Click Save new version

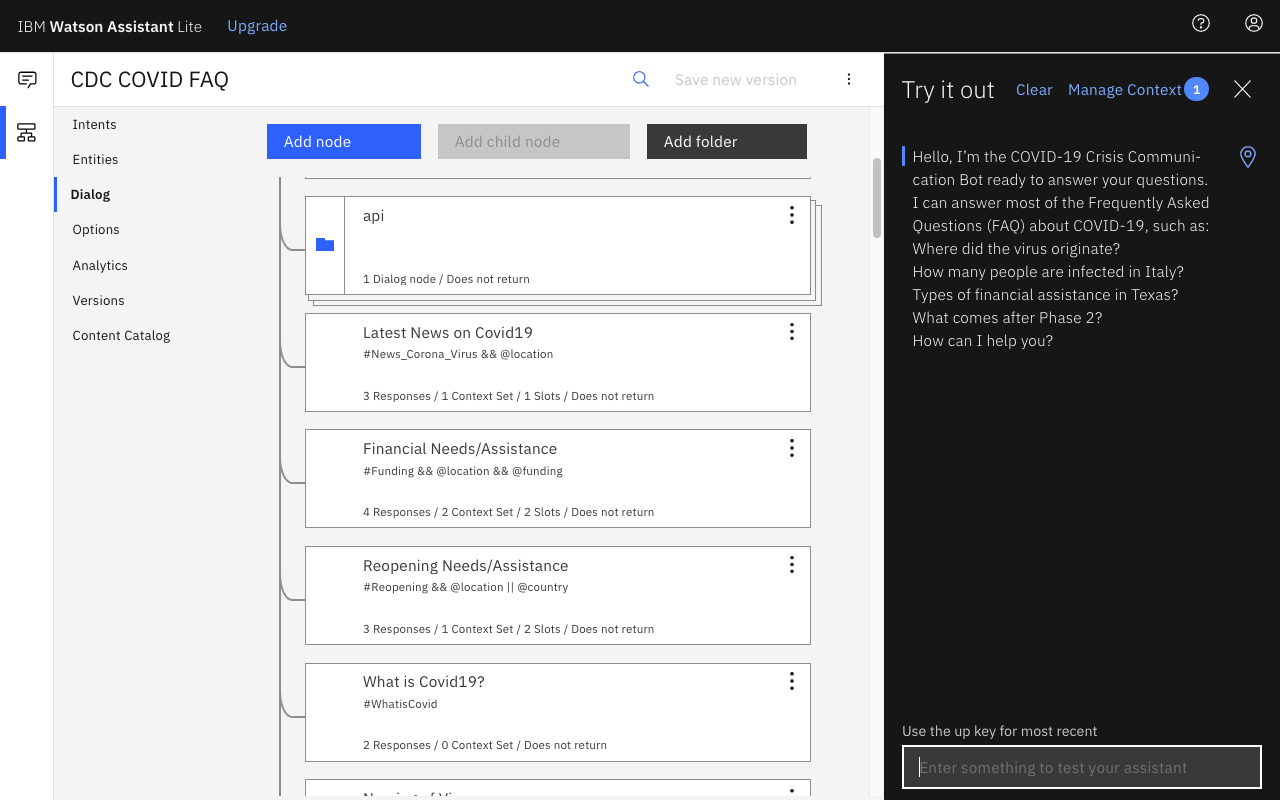(736, 79)
